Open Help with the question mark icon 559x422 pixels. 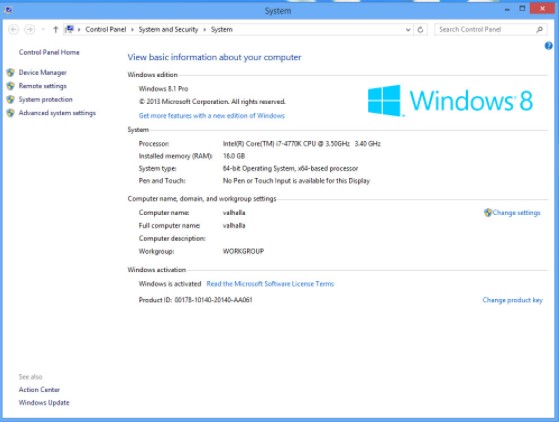pos(548,46)
